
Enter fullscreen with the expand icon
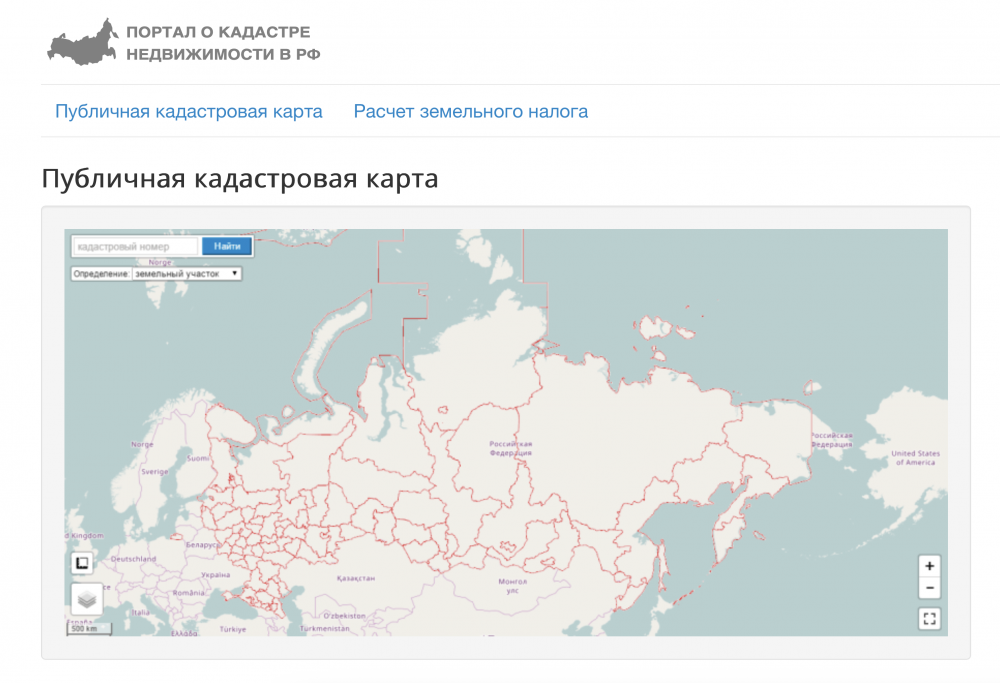pyautogui.click(x=929, y=619)
